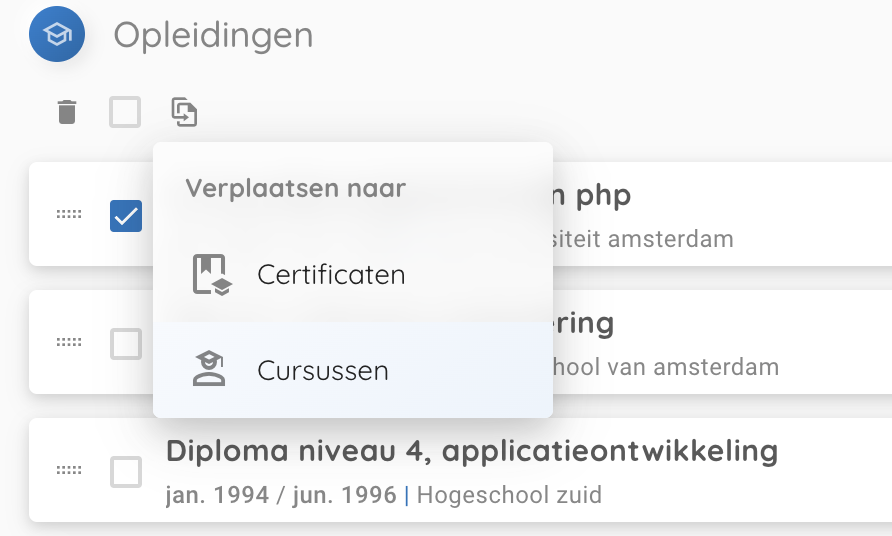The width and height of the screenshot is (892, 536).
Task: Click the Hogeschool zuid institution text
Action: point(509,494)
